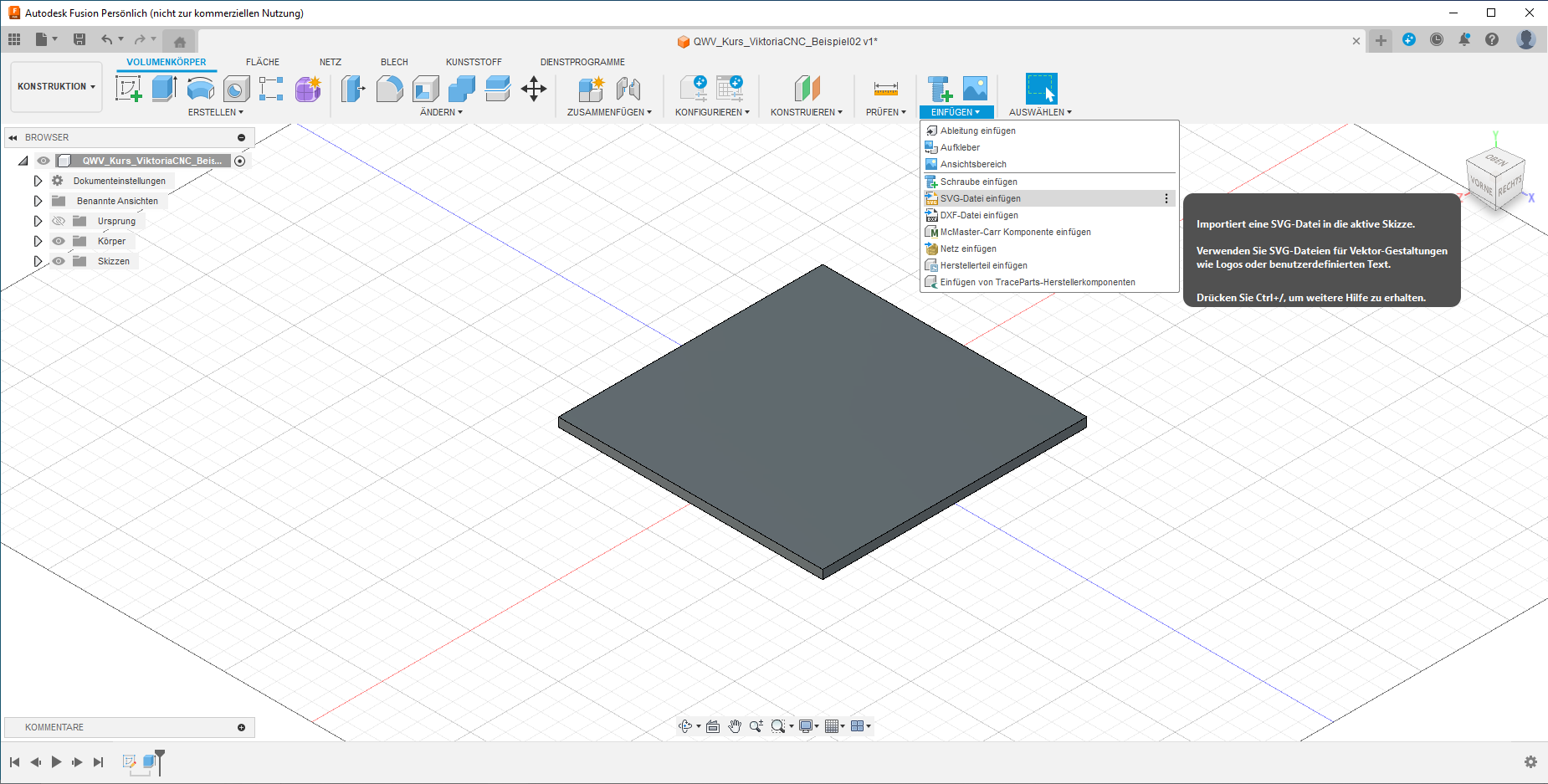This screenshot has height=784, width=1548.
Task: Select the Create Sketch tool icon
Action: (x=128, y=88)
